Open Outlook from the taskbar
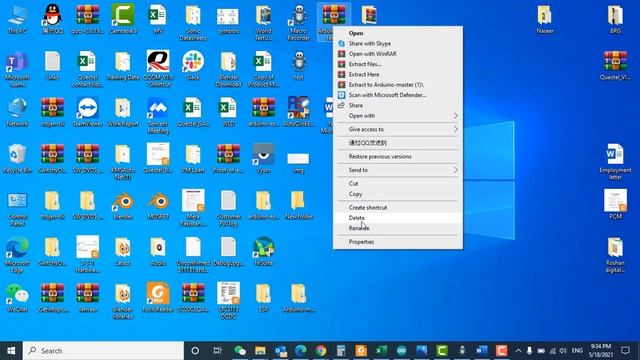This screenshot has height=360, width=640. tap(281, 351)
